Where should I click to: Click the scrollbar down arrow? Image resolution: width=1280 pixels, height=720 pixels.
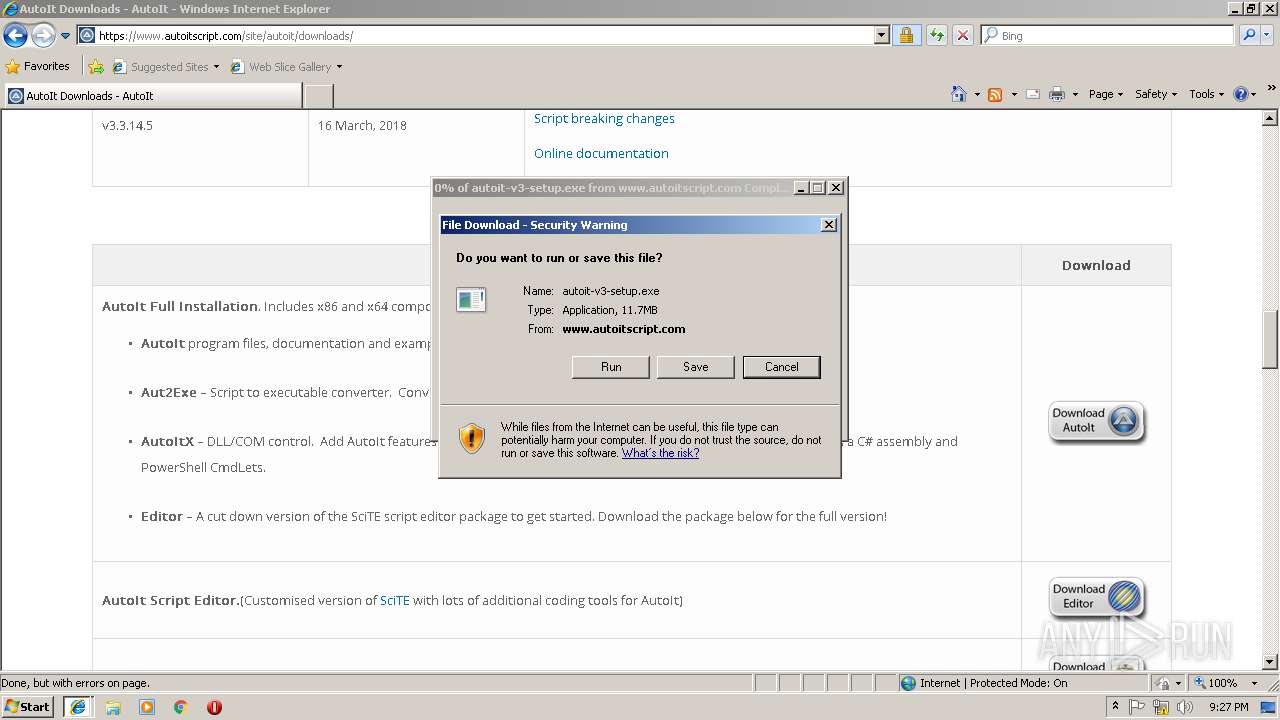click(x=1270, y=662)
